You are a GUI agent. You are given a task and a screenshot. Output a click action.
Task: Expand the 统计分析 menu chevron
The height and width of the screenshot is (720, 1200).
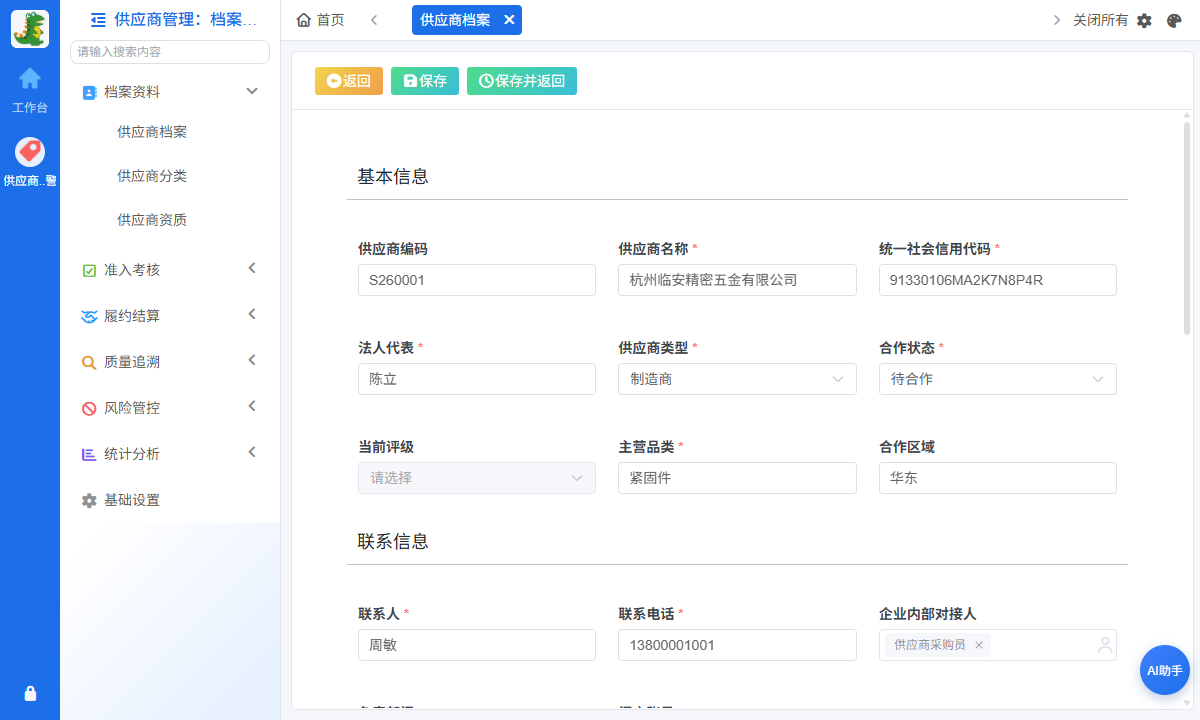(x=252, y=452)
